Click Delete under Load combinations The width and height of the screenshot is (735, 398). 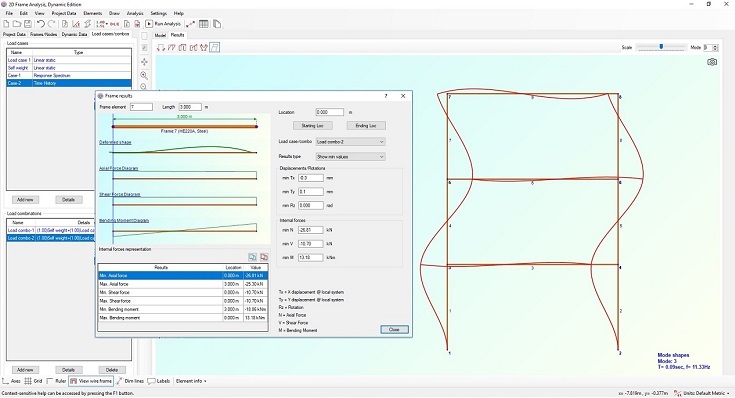pyautogui.click(x=112, y=370)
